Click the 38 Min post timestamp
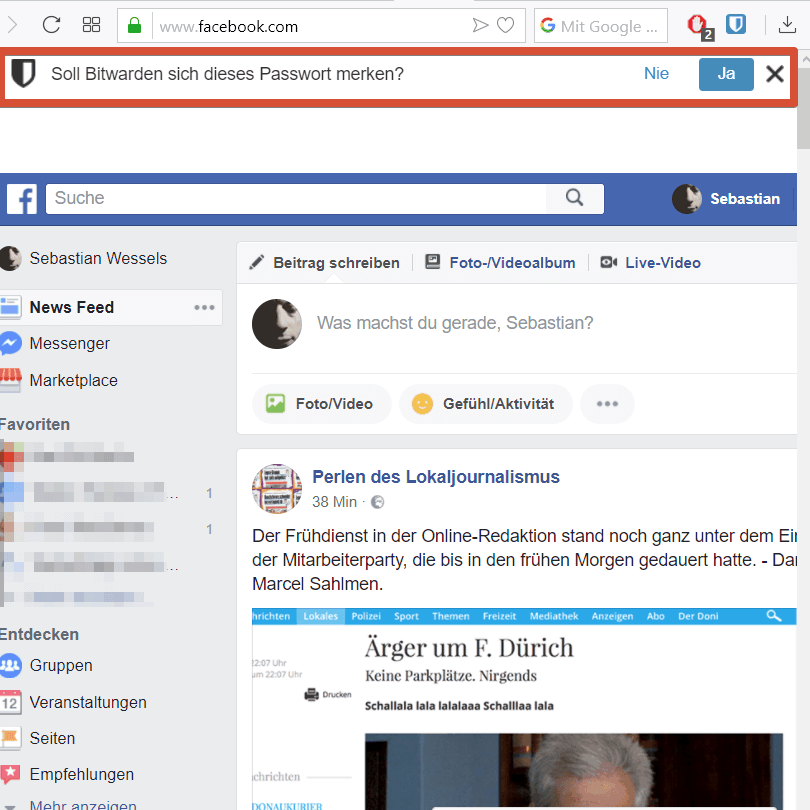 tap(334, 502)
